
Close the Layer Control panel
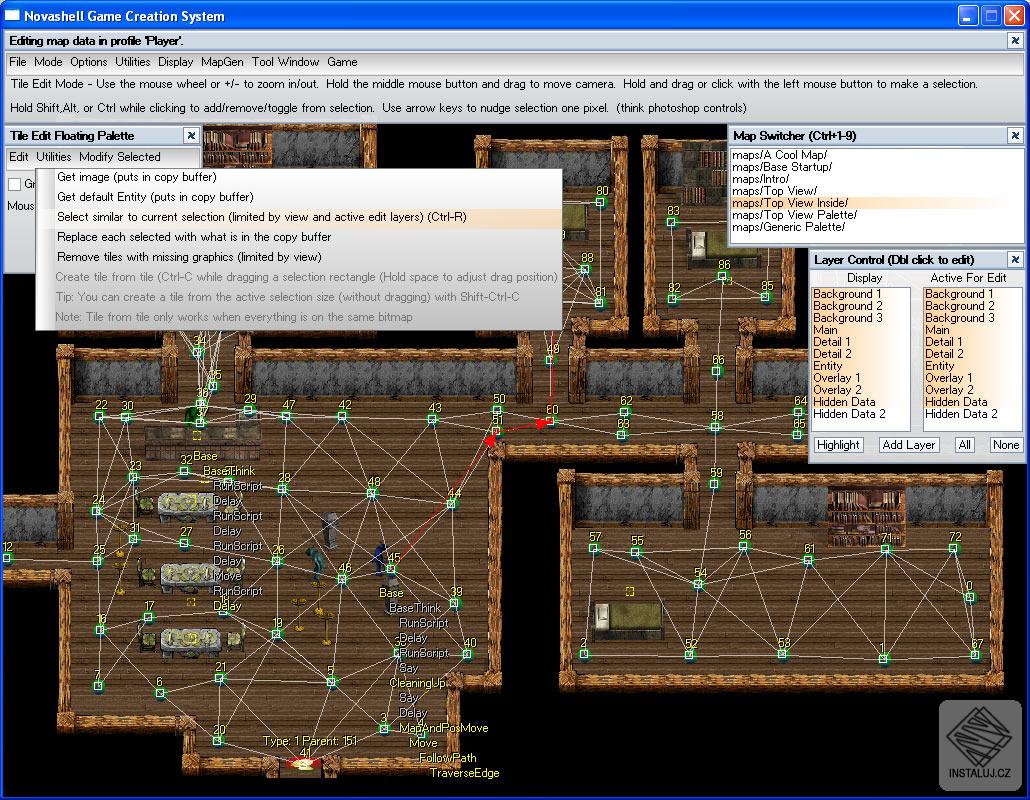[1015, 259]
